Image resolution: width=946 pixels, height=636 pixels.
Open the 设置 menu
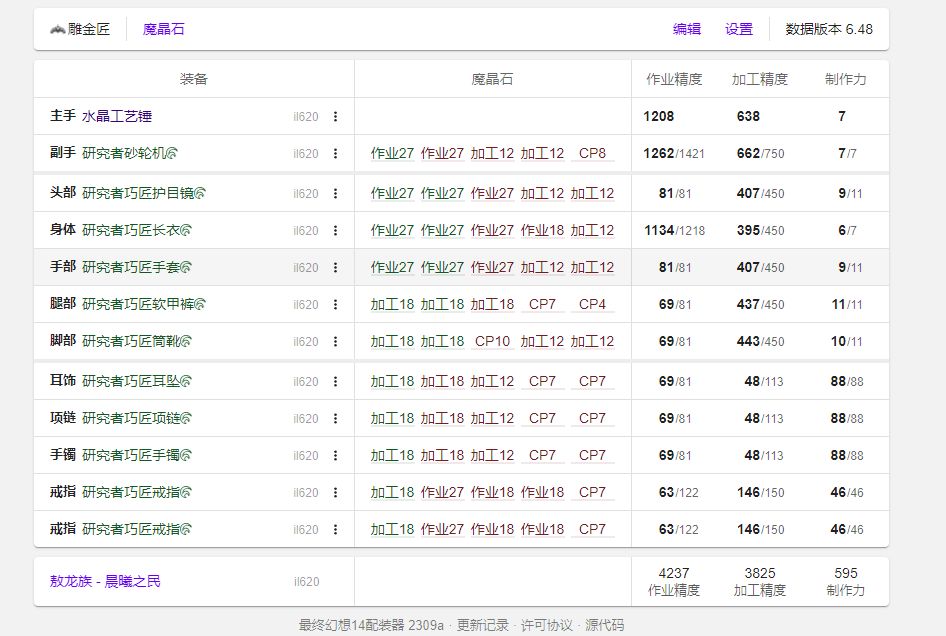tap(739, 29)
